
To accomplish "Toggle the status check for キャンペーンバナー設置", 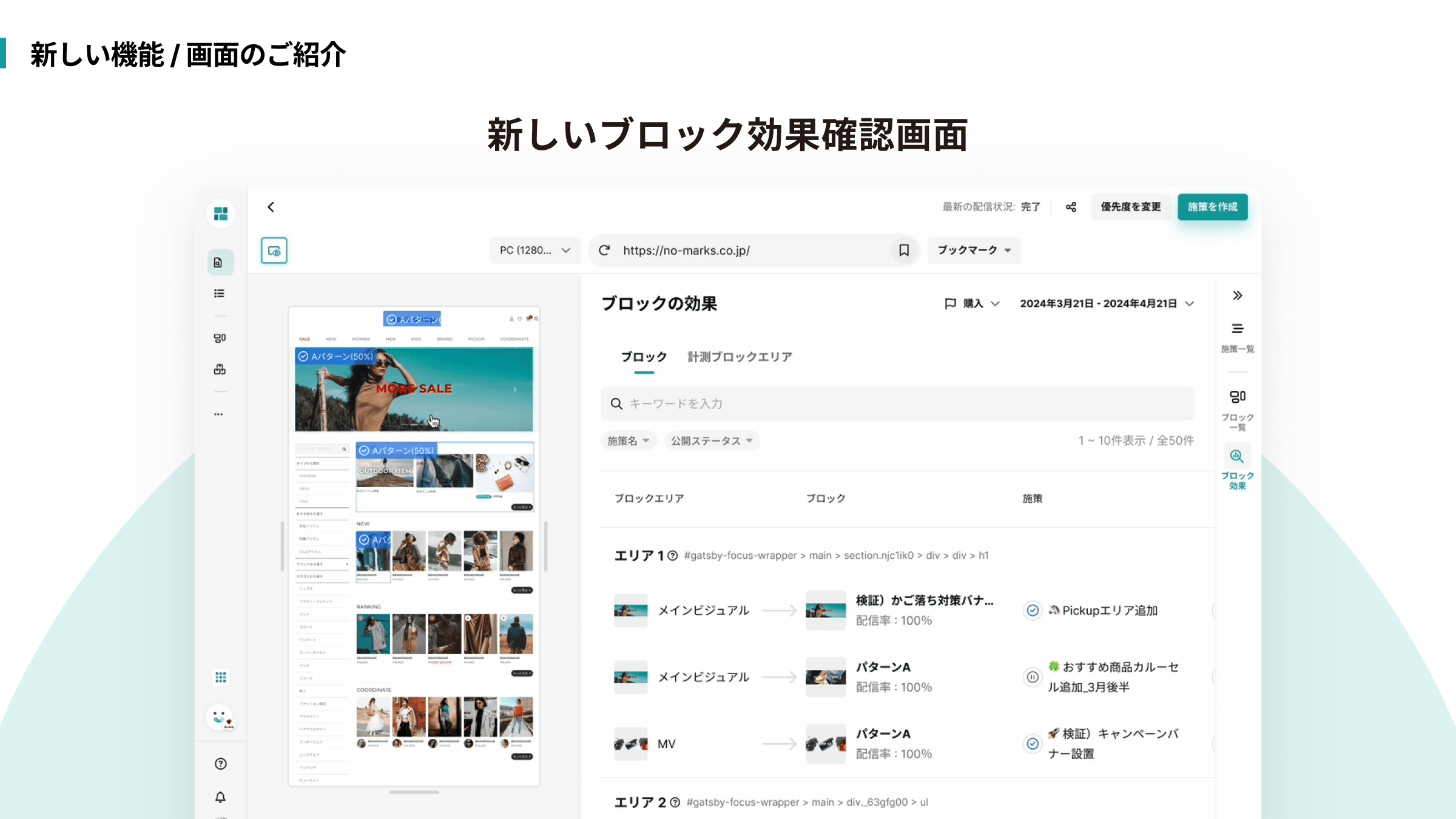I will (1033, 744).
